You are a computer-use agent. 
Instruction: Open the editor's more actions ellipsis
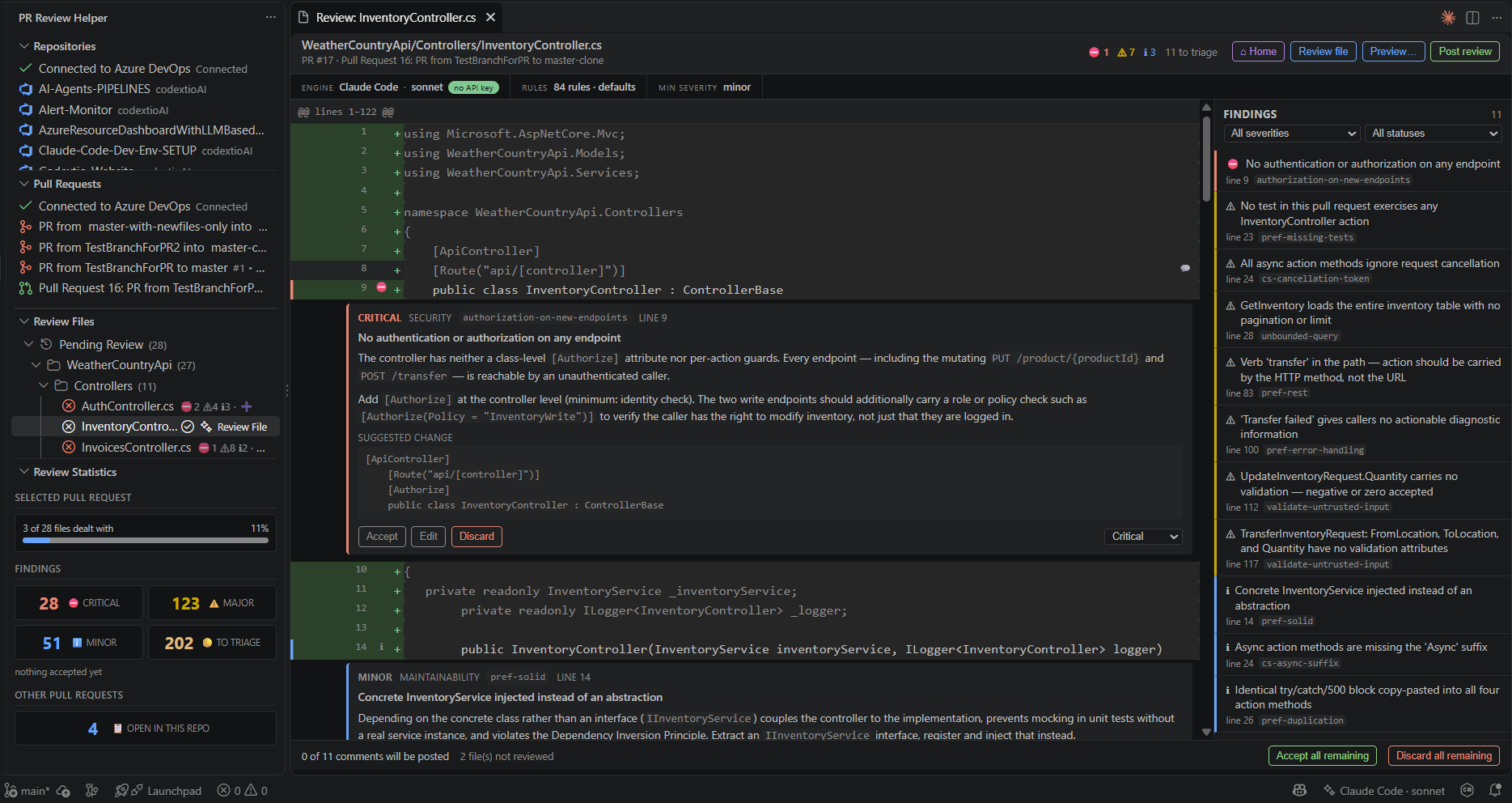point(1497,18)
